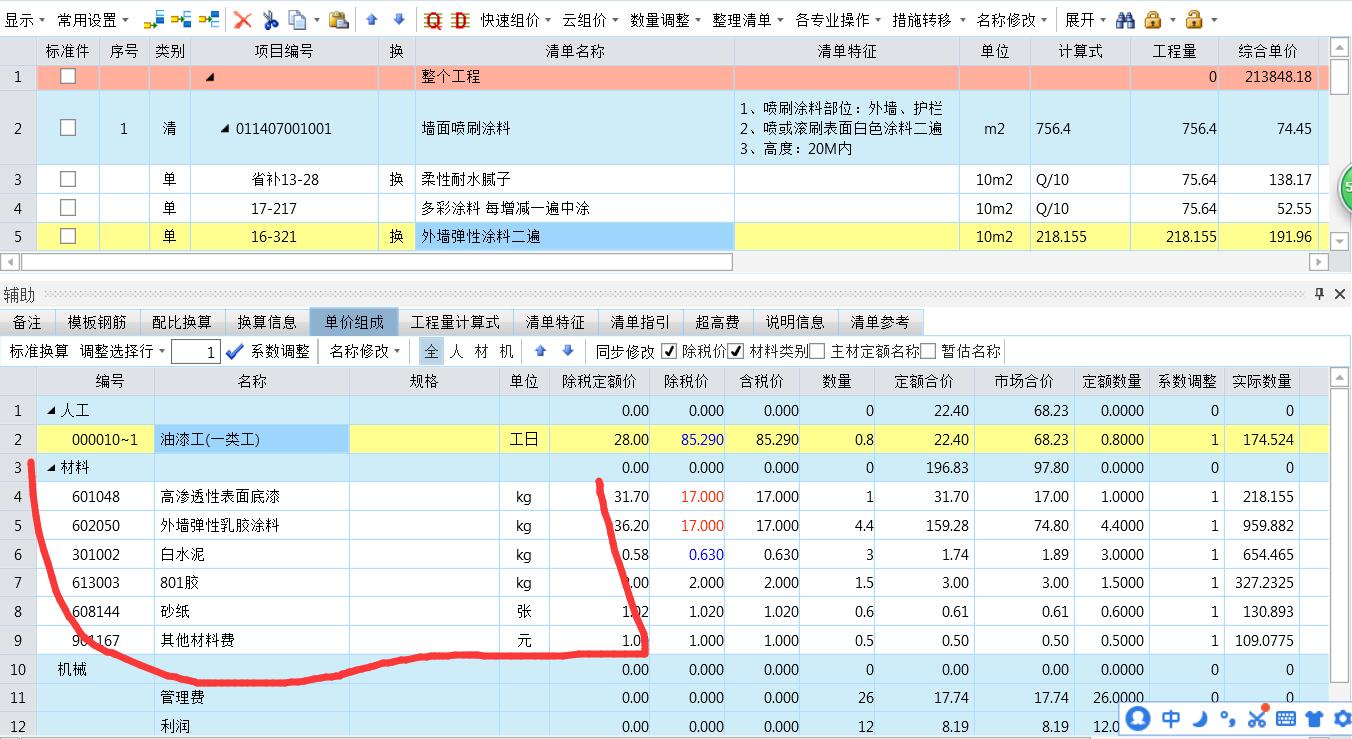Tick the 标准件 checkbox for 柔性耐水腻子 row
The height and width of the screenshot is (739, 1352).
point(68,179)
